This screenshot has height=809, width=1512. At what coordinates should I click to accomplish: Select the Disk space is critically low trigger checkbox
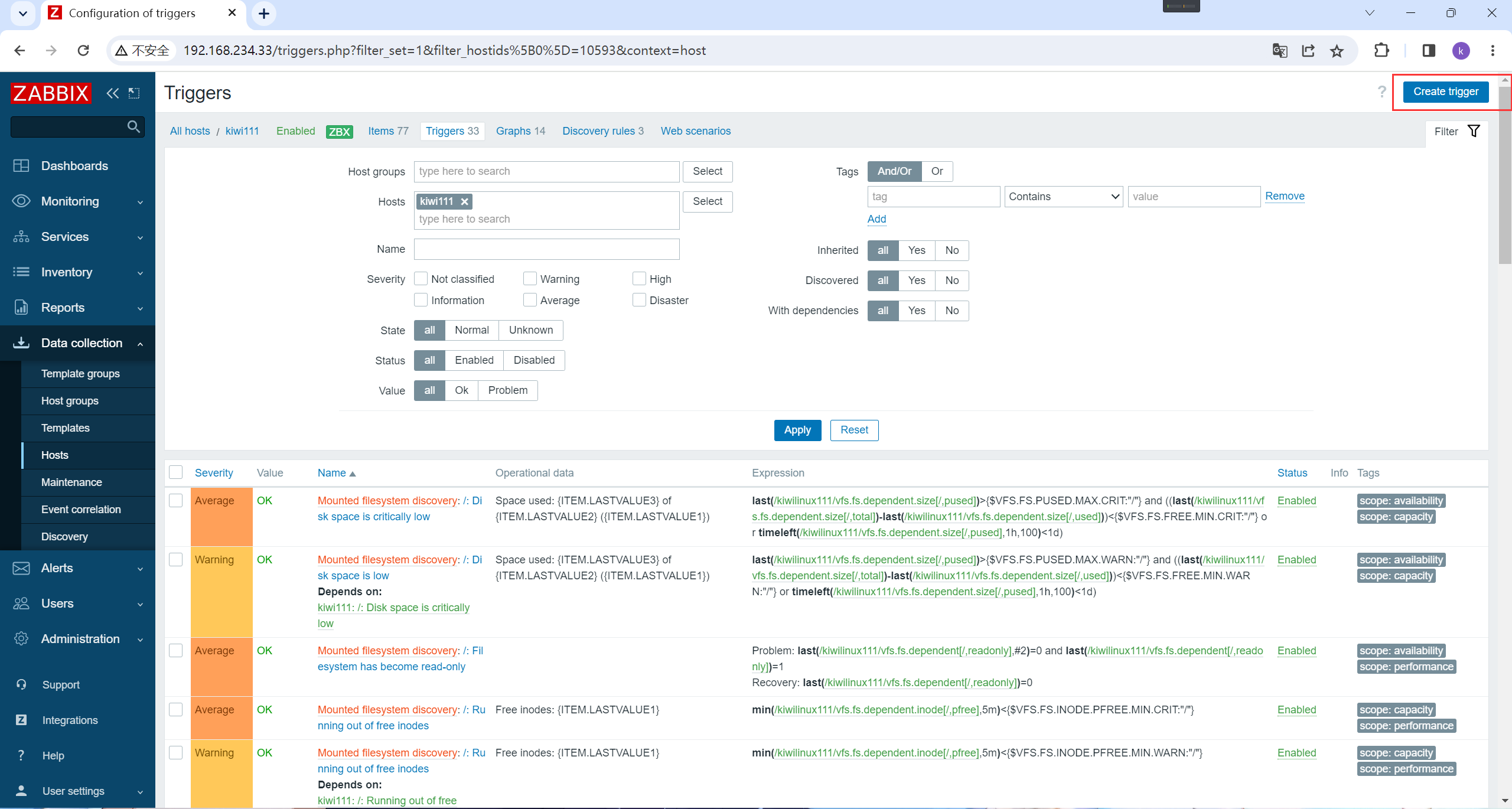coord(176,501)
